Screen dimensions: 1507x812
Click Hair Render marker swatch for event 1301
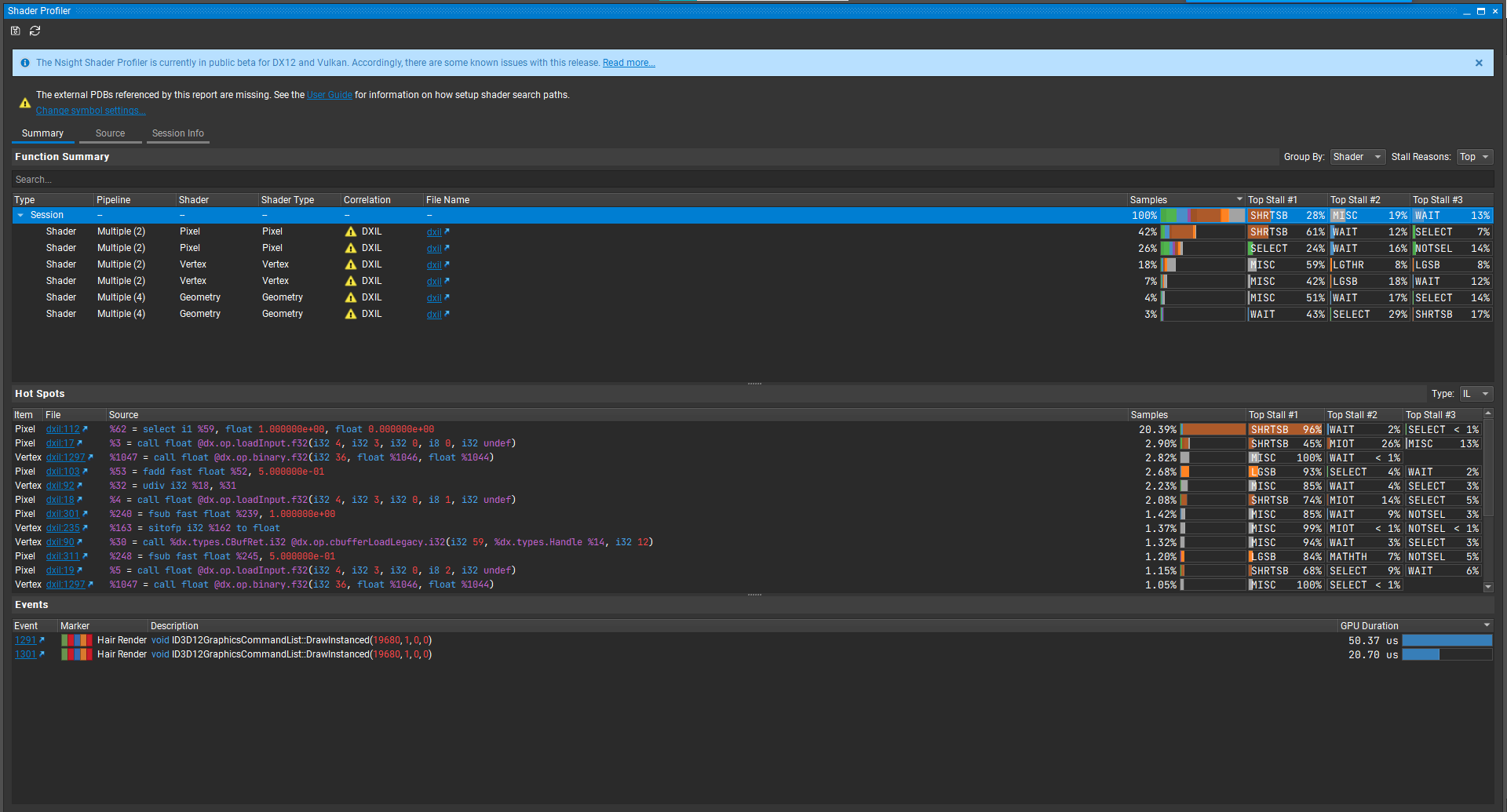[x=77, y=654]
